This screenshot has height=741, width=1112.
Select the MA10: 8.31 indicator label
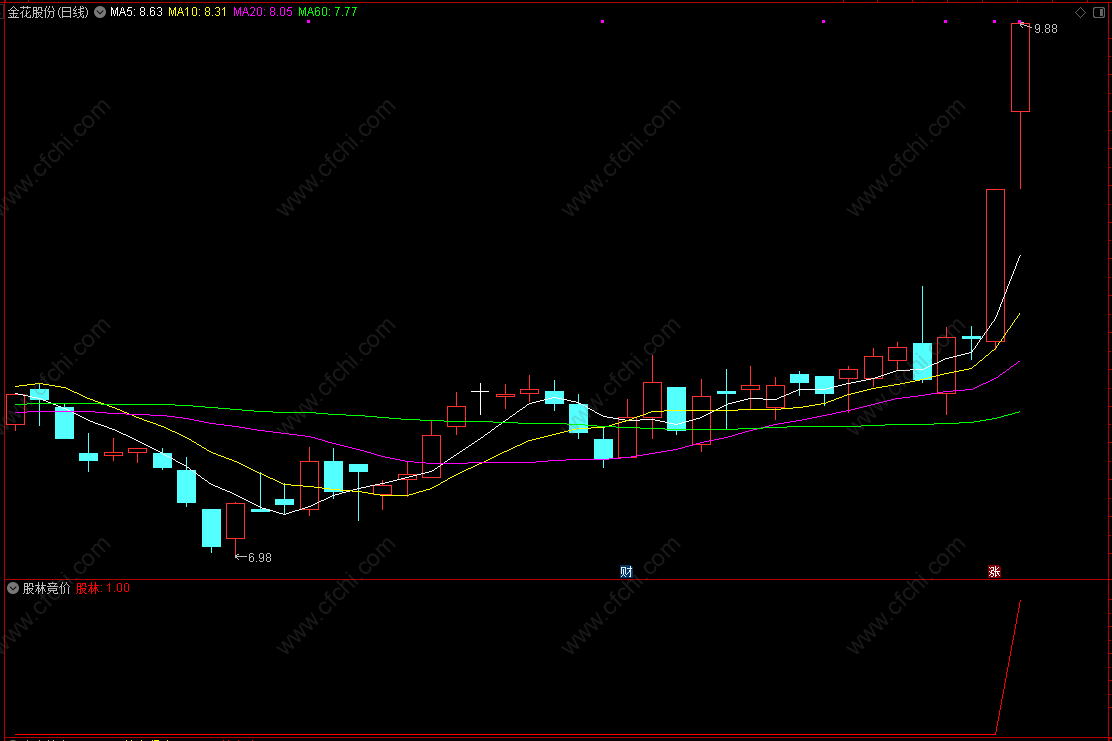coord(197,12)
